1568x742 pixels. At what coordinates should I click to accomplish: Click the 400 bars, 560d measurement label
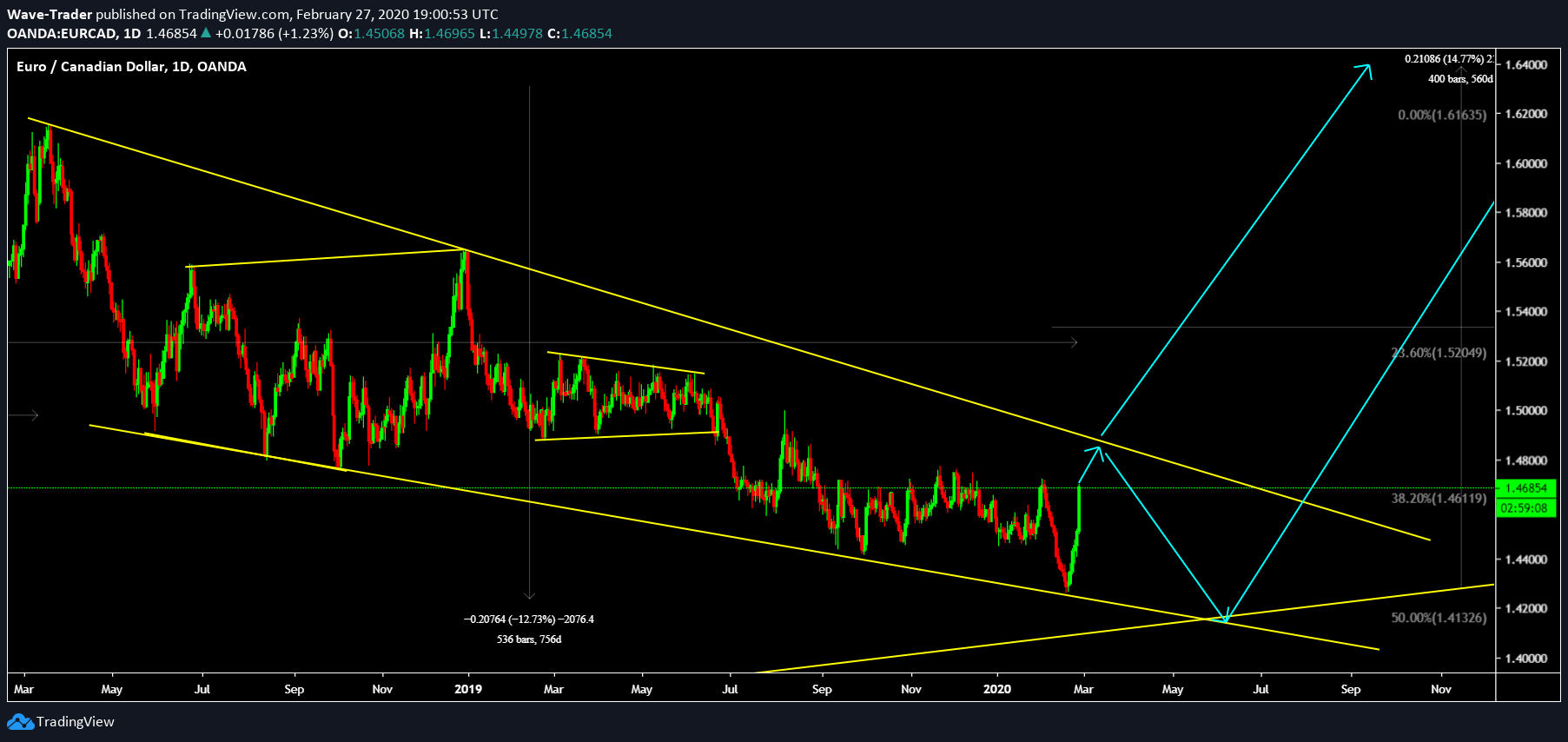point(1460,79)
